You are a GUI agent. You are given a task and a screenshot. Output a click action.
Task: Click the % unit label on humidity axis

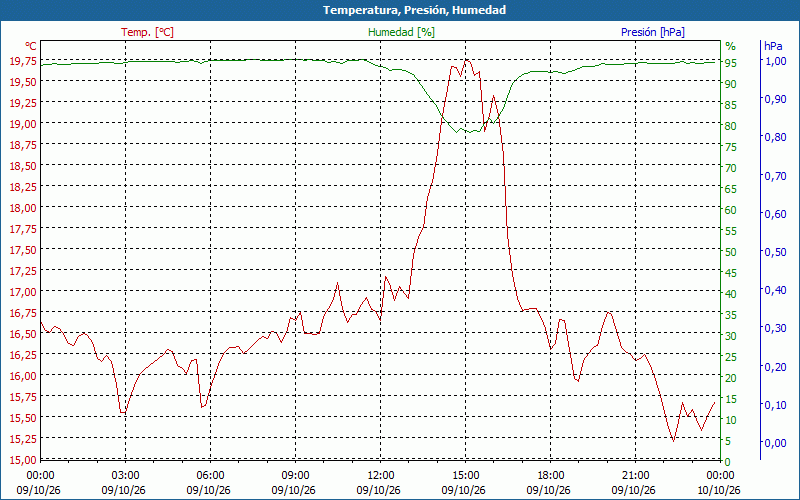[x=731, y=46]
